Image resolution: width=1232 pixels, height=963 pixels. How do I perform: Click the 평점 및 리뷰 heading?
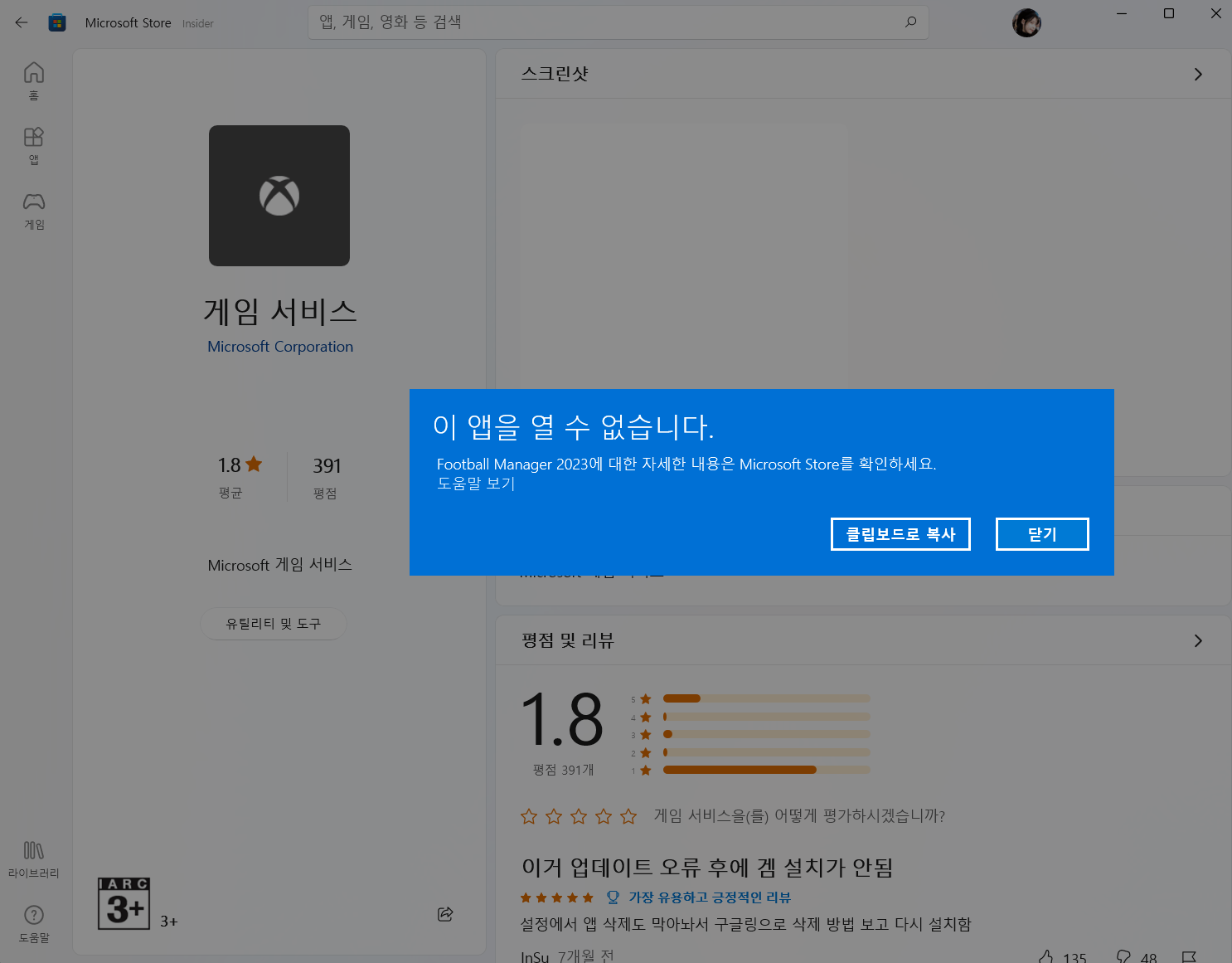click(x=568, y=640)
